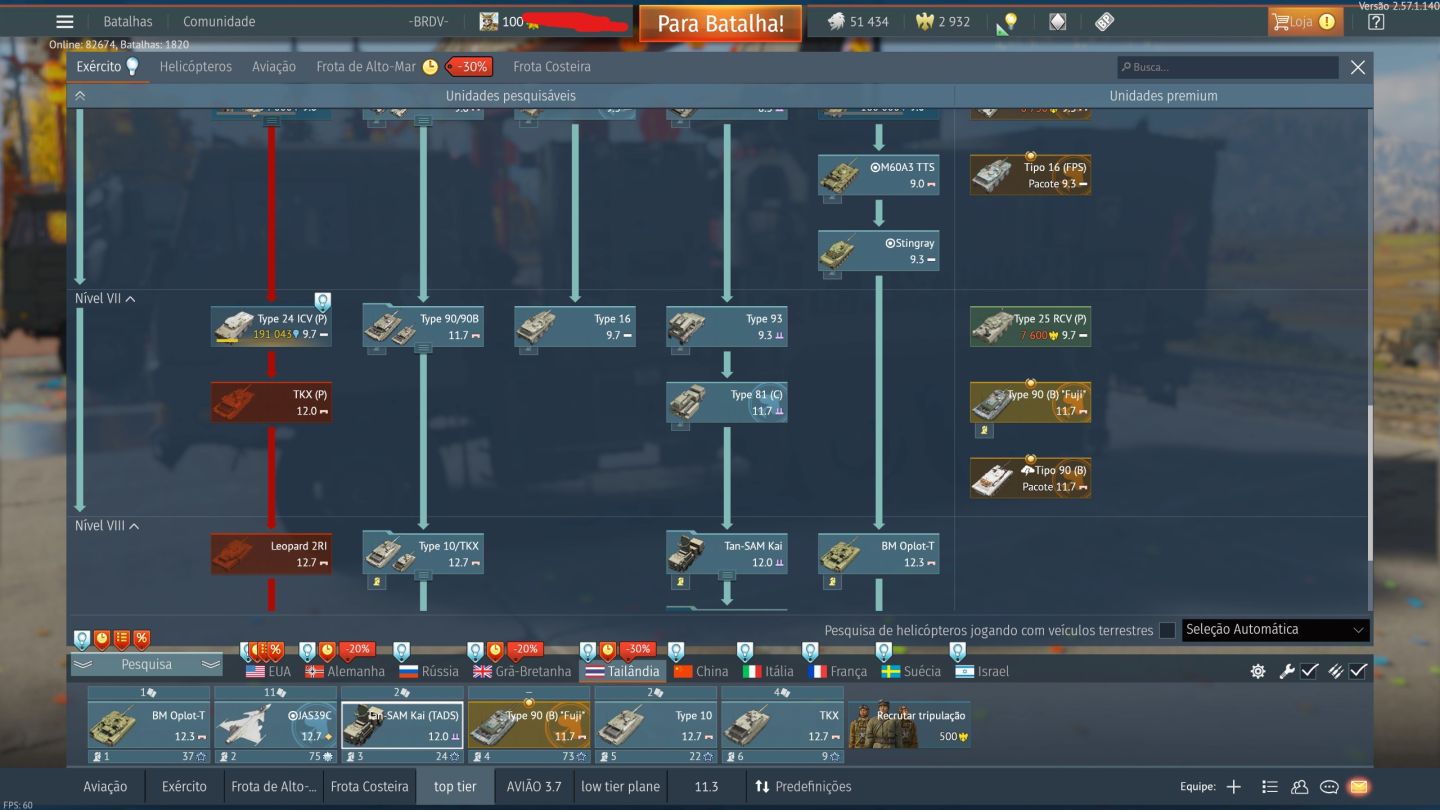The image size is (1440, 810).
Task: Open the battle pass diamond icon
Action: pyautogui.click(x=1057, y=22)
